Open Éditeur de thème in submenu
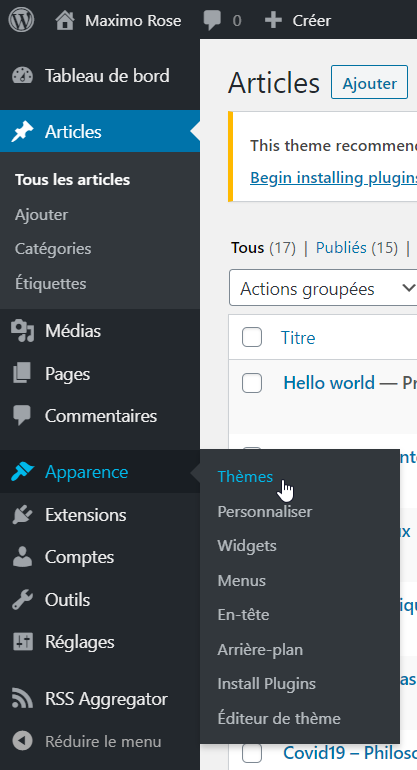 [x=279, y=718]
